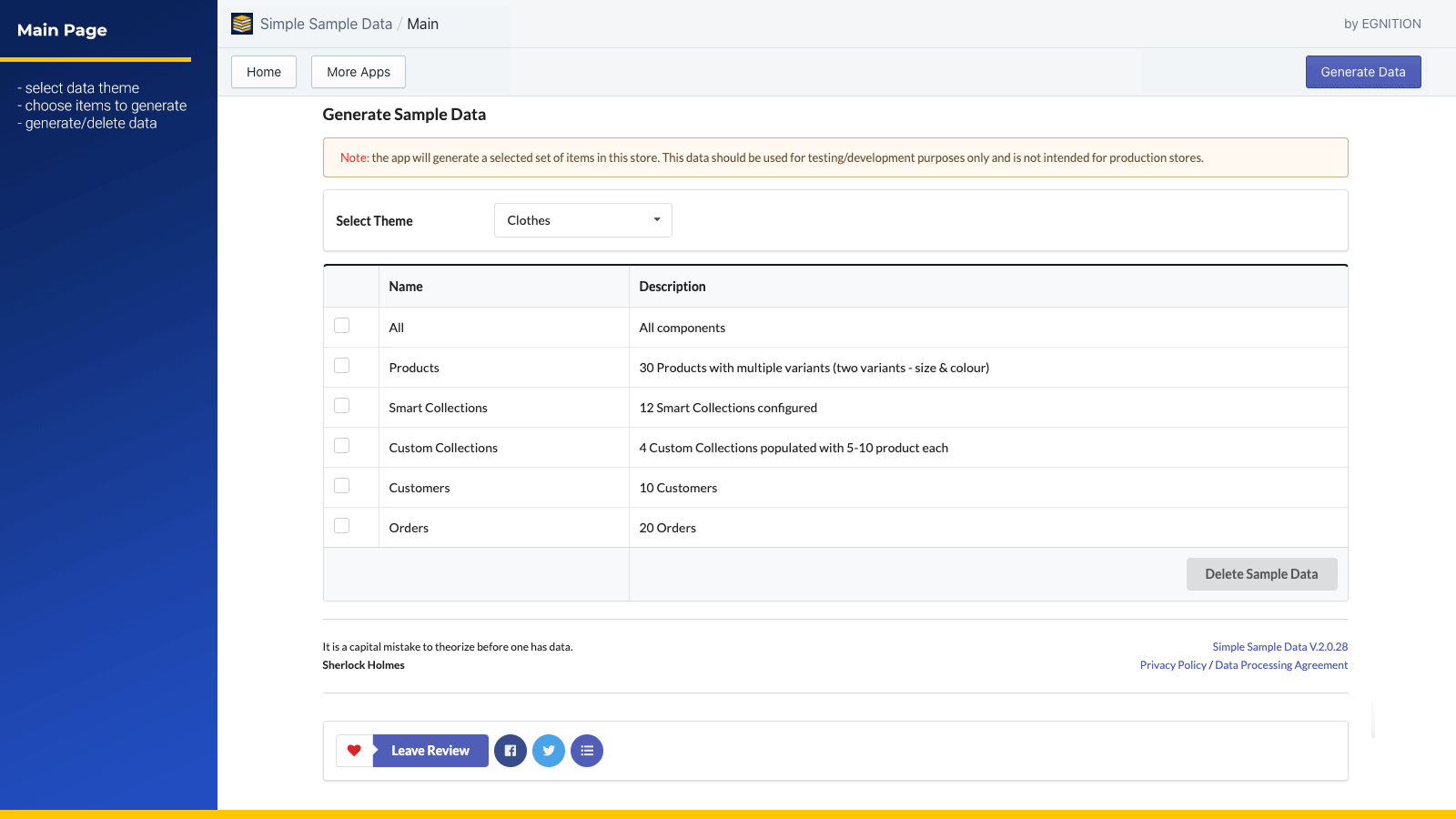Click the Generate Data button
The height and width of the screenshot is (819, 1456).
pyautogui.click(x=1362, y=71)
